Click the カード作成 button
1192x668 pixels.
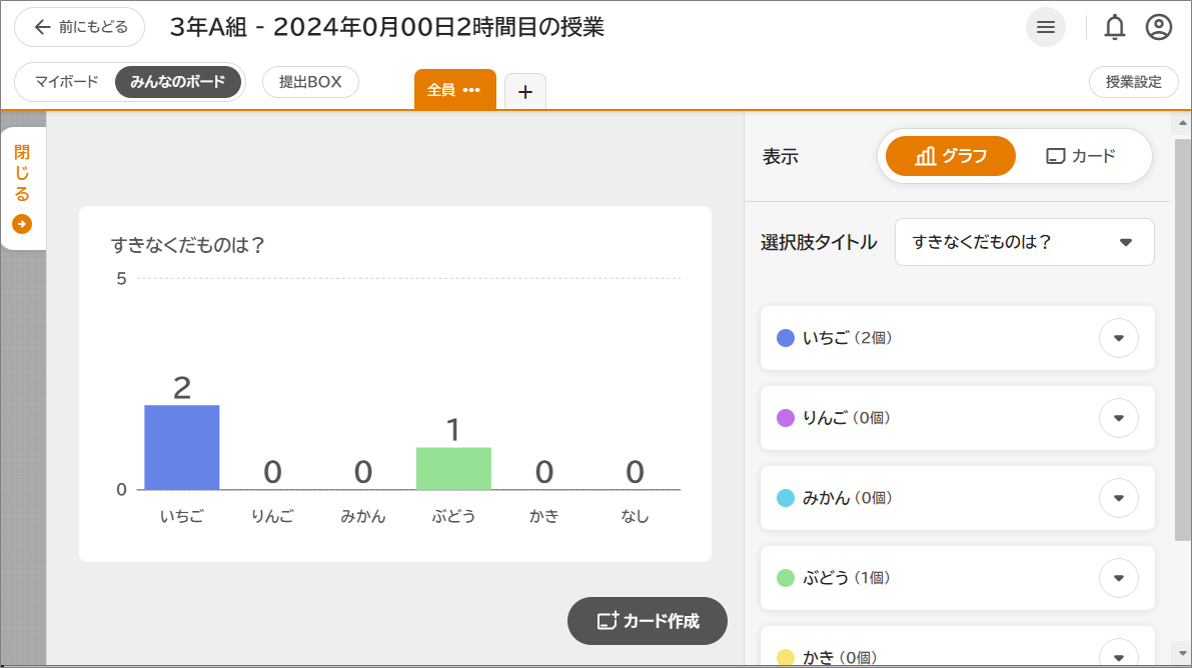click(647, 621)
